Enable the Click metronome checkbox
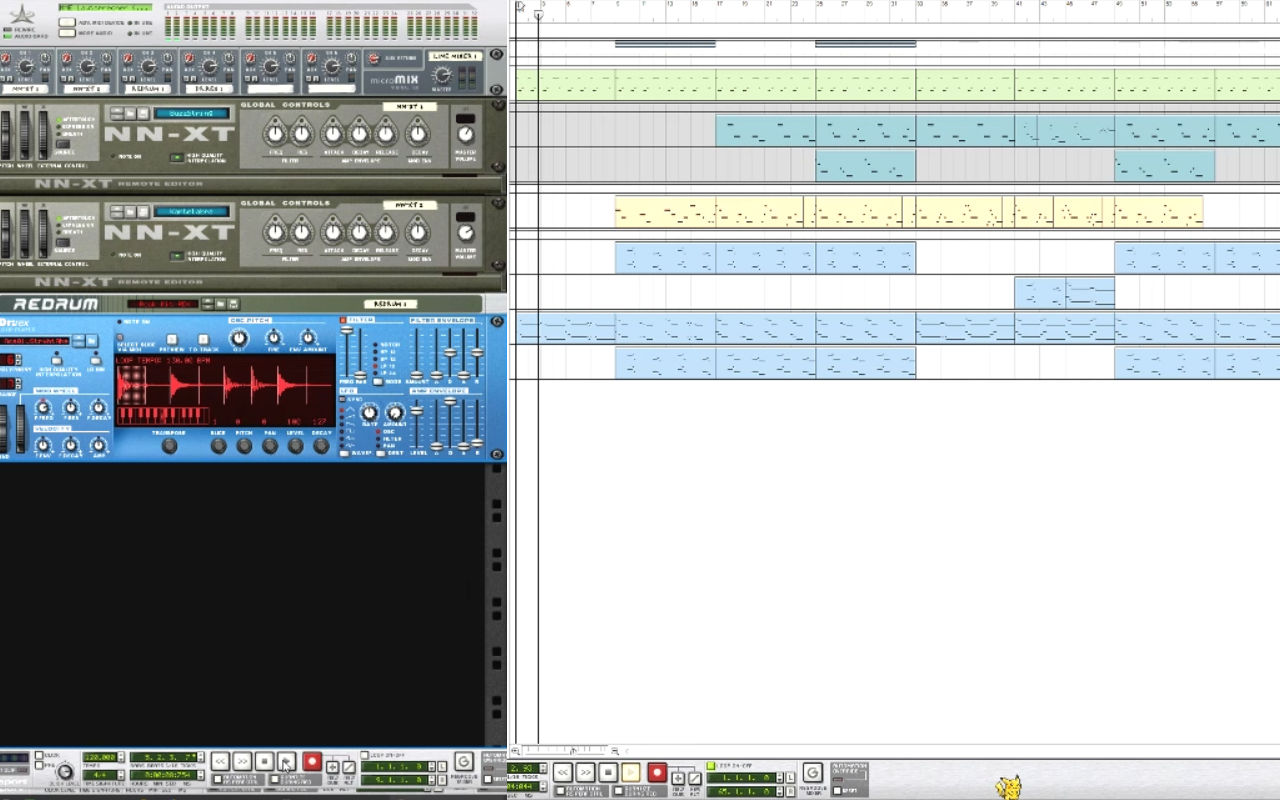Screen dimensions: 1280x800 coord(39,756)
